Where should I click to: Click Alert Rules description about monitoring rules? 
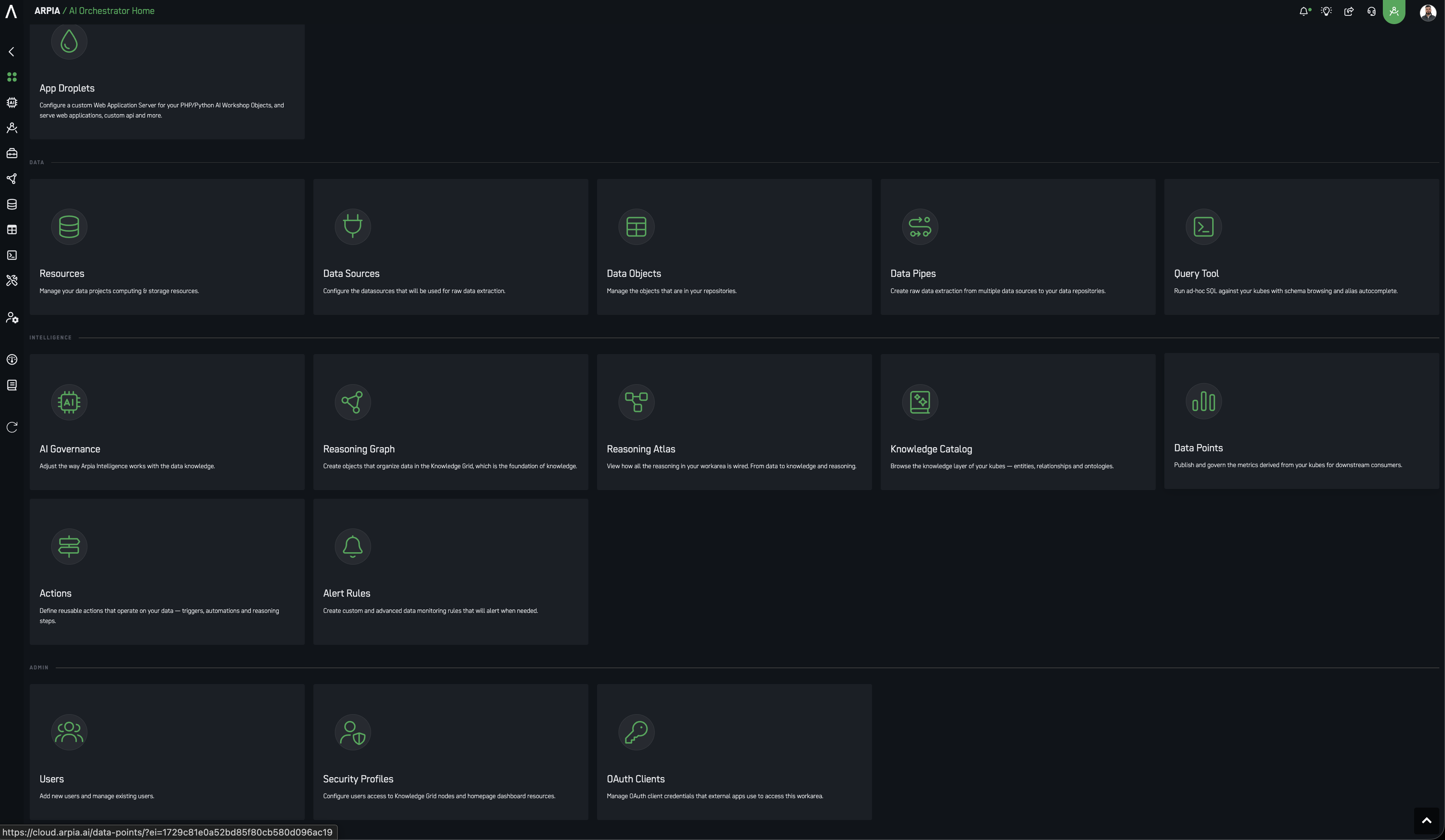pos(431,611)
